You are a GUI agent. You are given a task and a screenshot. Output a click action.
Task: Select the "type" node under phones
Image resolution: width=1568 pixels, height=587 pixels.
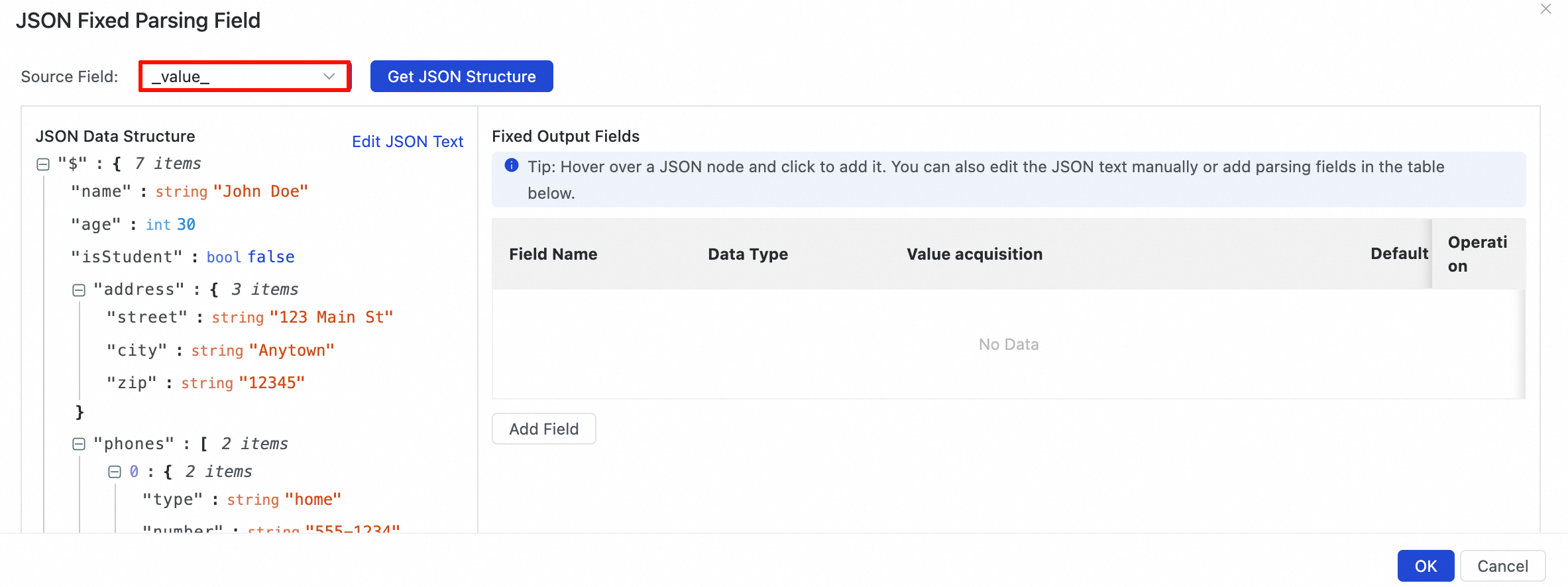pyautogui.click(x=172, y=500)
